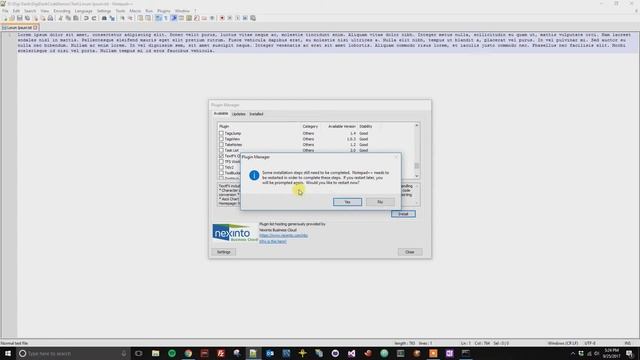The height and width of the screenshot is (360, 640).
Task: Click the Start Recording macro icon
Action: 222,18
